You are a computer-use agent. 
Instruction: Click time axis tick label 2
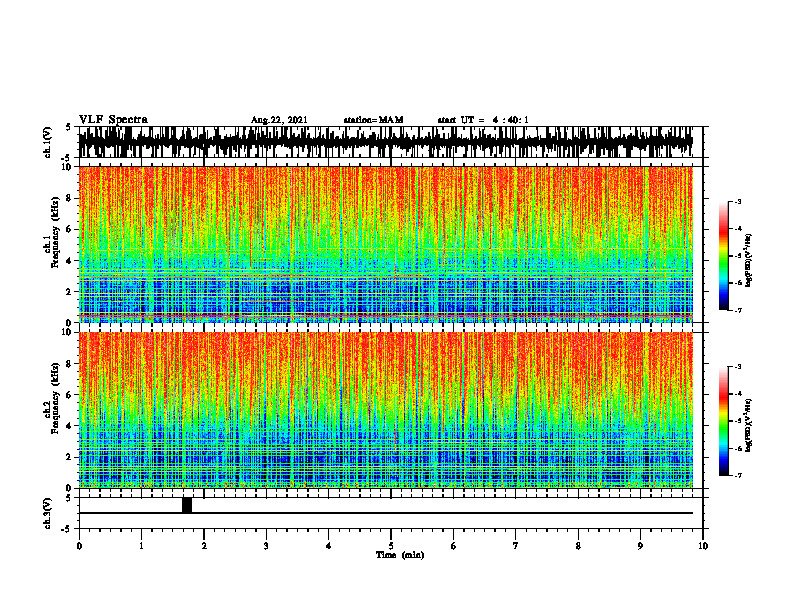coord(204,546)
